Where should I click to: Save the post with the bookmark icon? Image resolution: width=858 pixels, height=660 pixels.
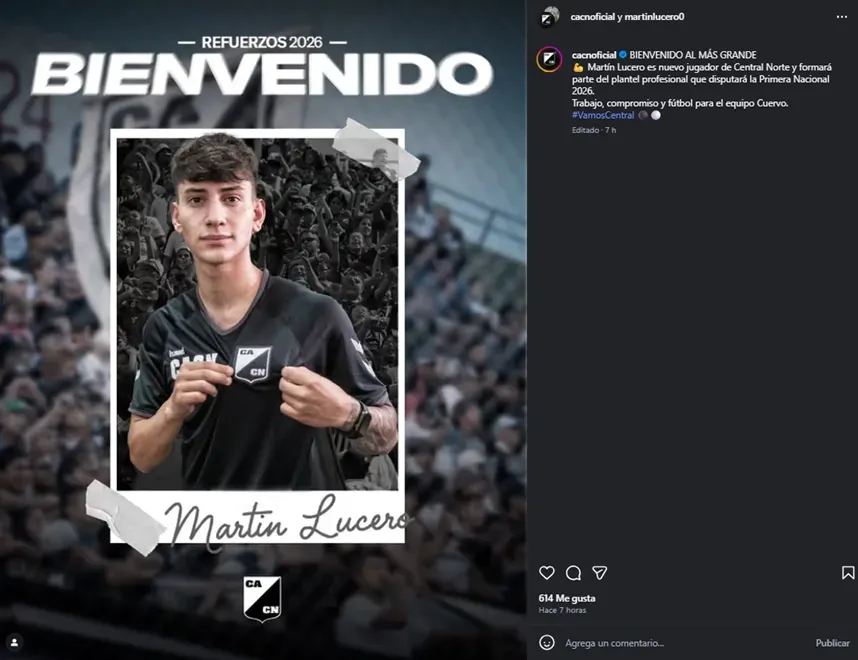(x=848, y=573)
